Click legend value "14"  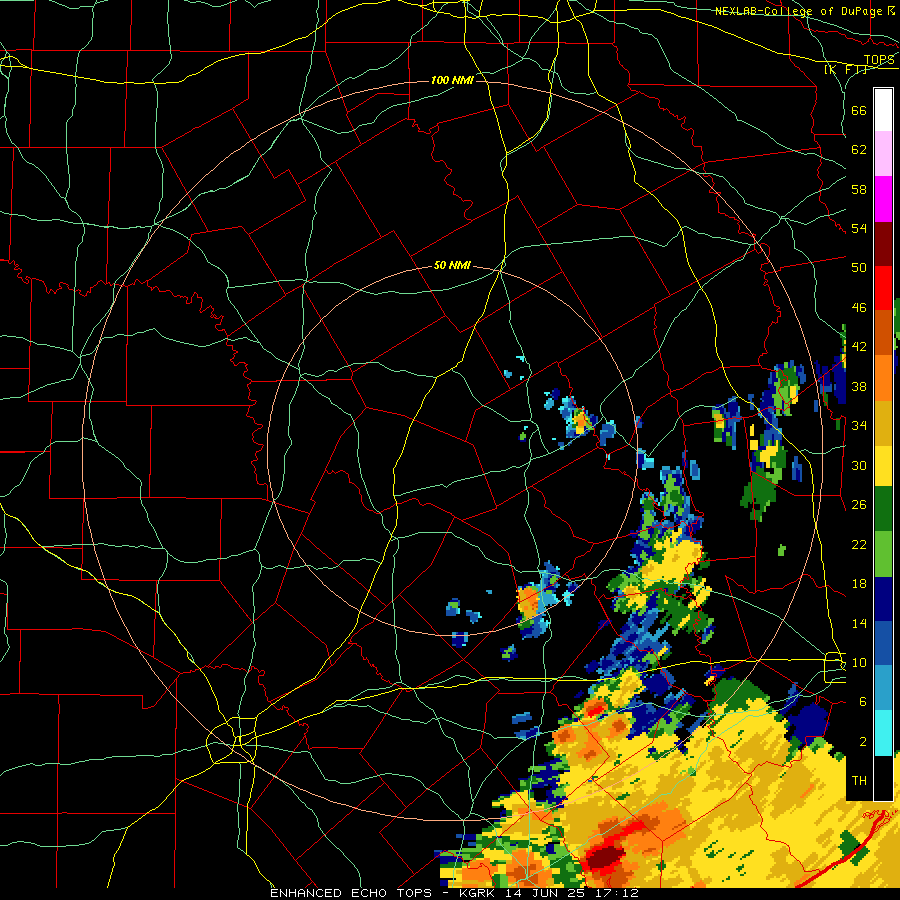(x=859, y=623)
